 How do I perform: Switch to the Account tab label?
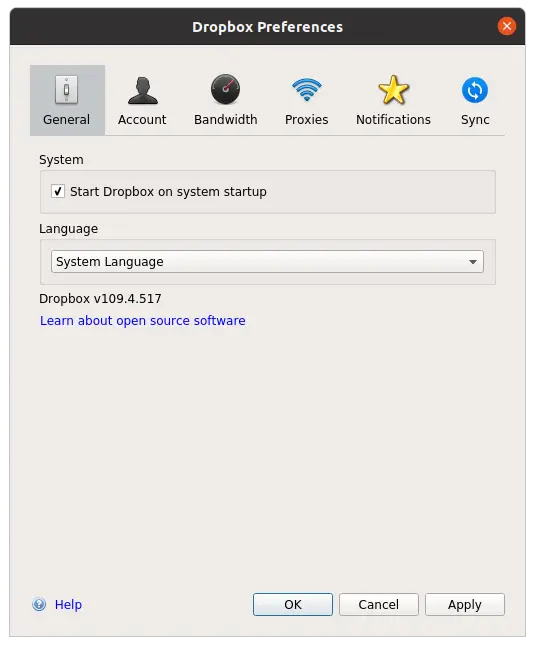[x=142, y=119]
